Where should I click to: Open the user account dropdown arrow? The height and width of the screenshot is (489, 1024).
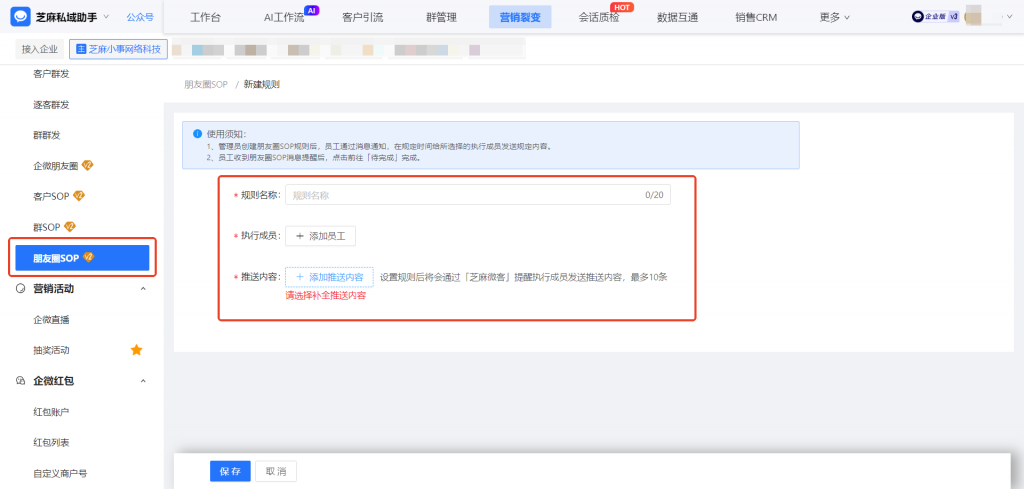1012,17
